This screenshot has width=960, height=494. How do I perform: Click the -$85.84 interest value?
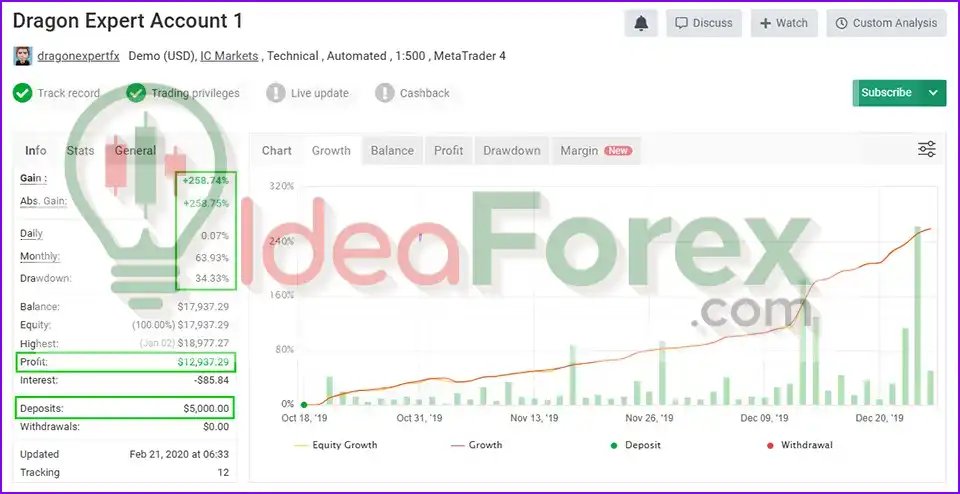(x=211, y=380)
